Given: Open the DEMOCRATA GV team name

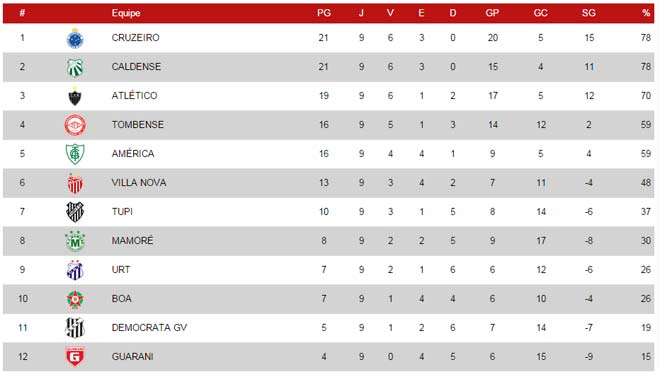Looking at the screenshot, I should pyautogui.click(x=149, y=328).
